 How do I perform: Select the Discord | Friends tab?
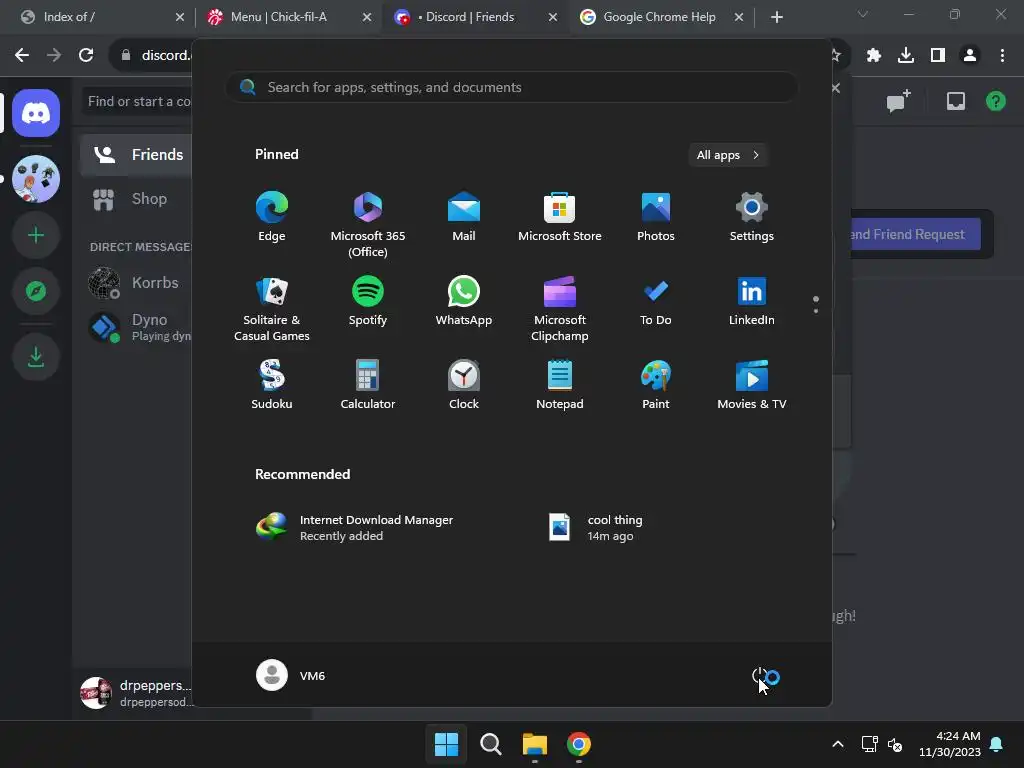475,17
